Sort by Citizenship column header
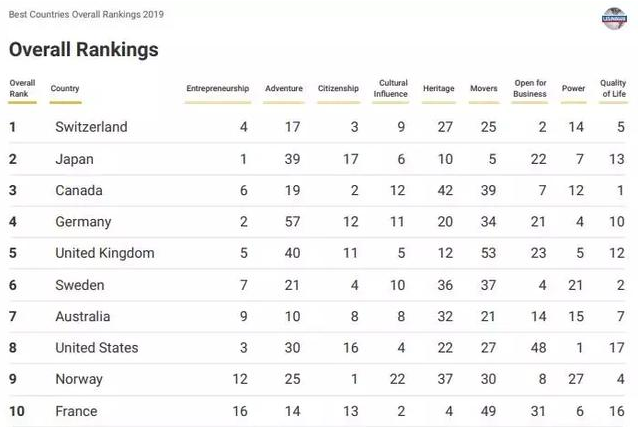Viewport: 639px width, 427px height. [338, 89]
